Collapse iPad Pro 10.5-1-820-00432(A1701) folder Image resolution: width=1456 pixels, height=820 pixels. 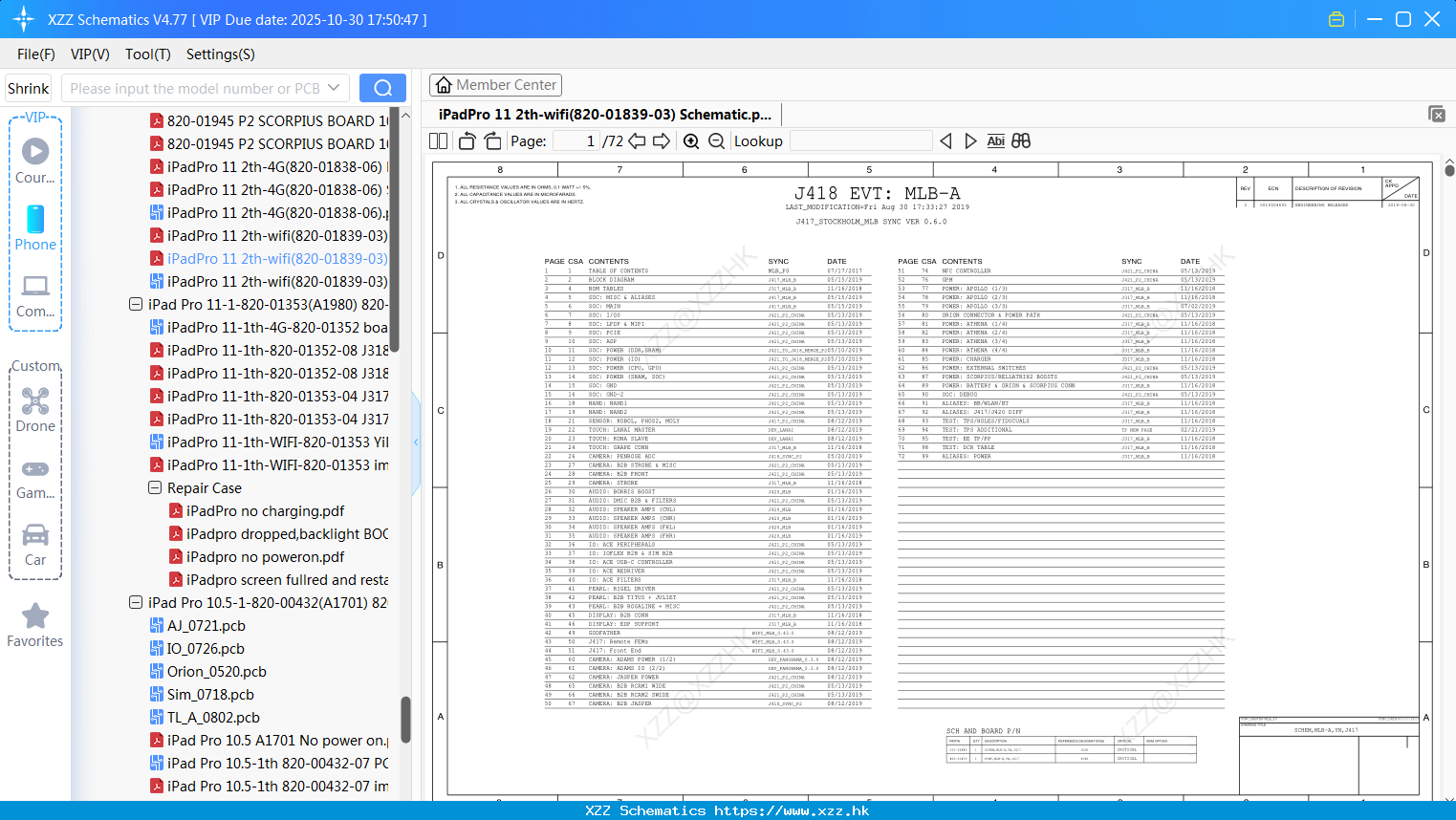coord(136,602)
